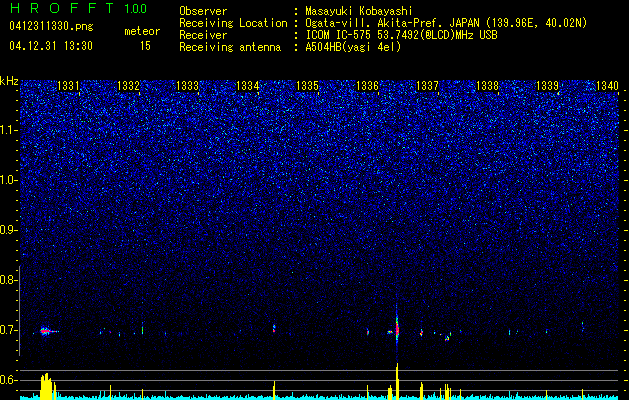Click the 'Receiving antenna' label
Viewport: 629px width, 400px height.
pos(230,47)
